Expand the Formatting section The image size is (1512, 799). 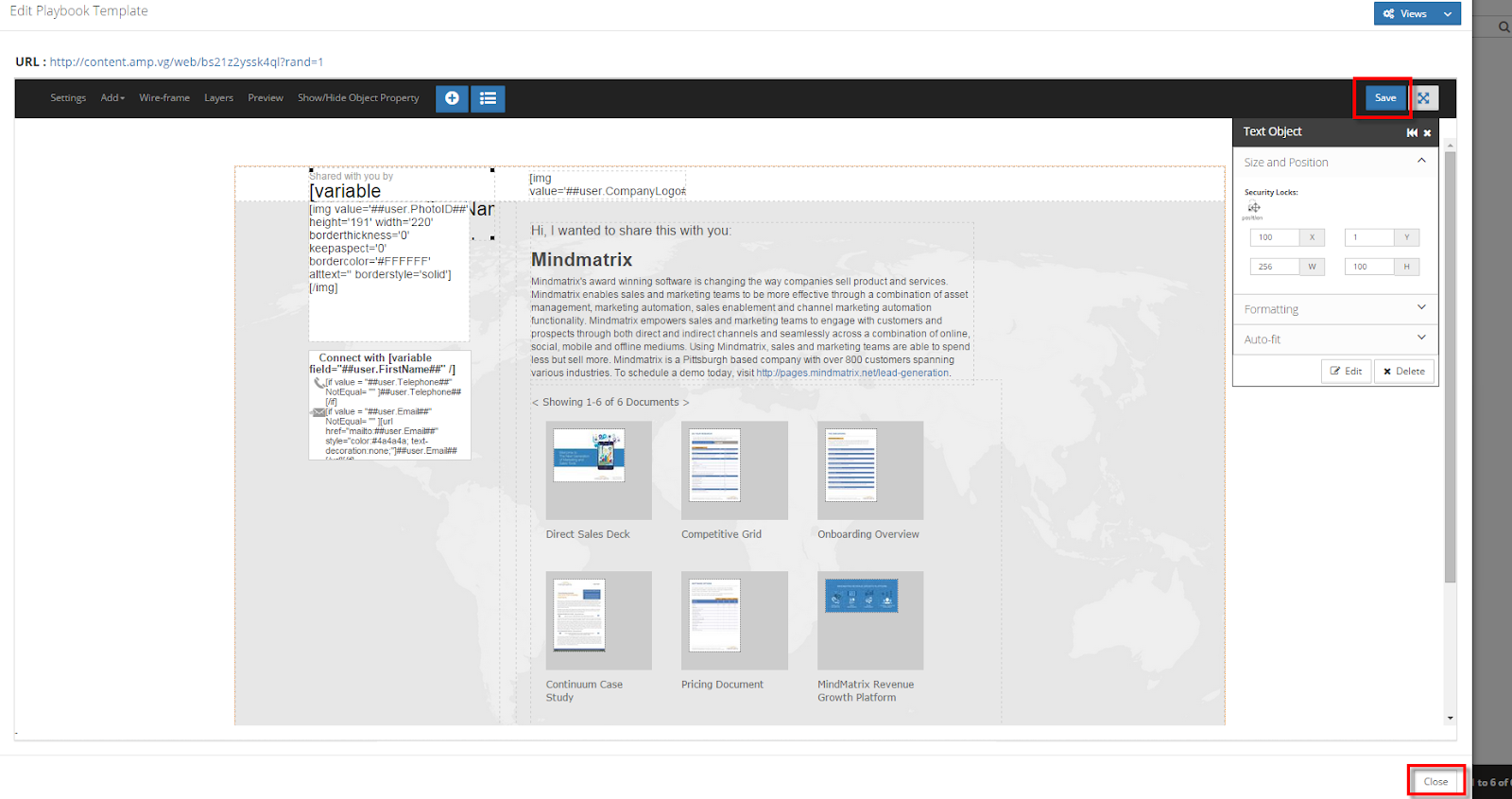tap(1421, 307)
